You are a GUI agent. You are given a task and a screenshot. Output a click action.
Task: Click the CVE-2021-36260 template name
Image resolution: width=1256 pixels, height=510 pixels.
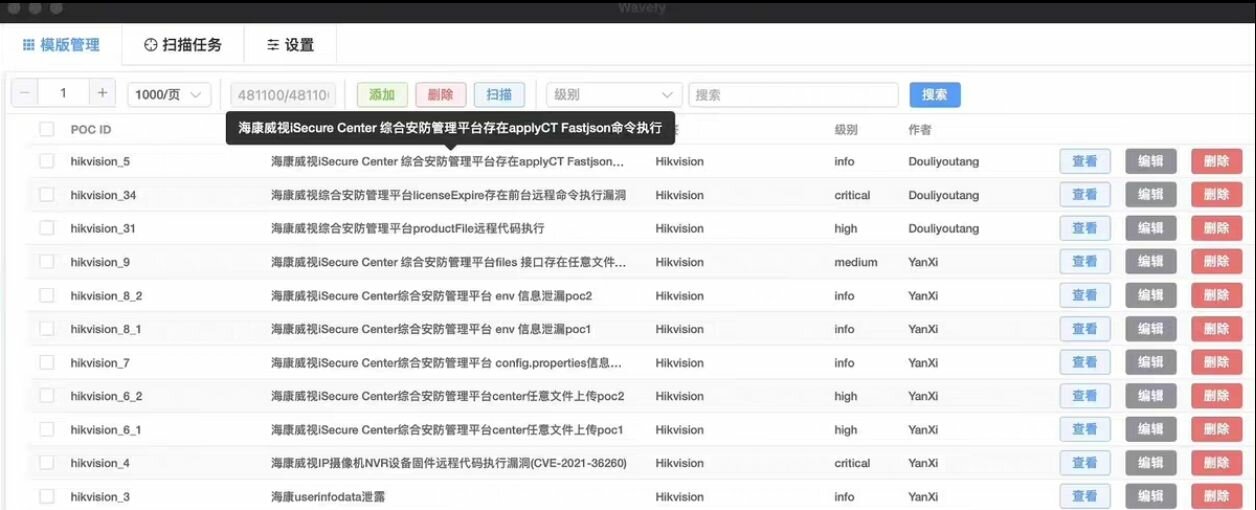[x=449, y=463]
